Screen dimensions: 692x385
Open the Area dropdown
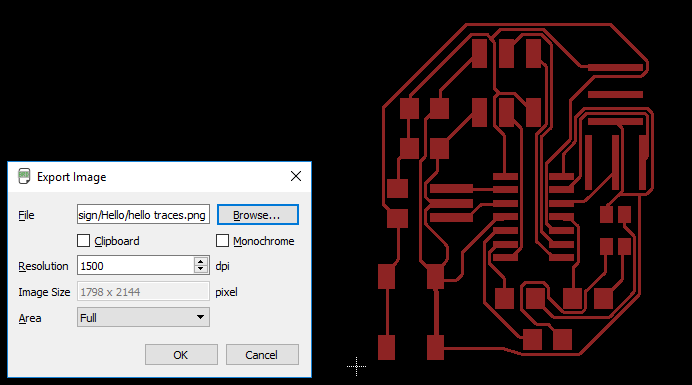[x=143, y=317]
